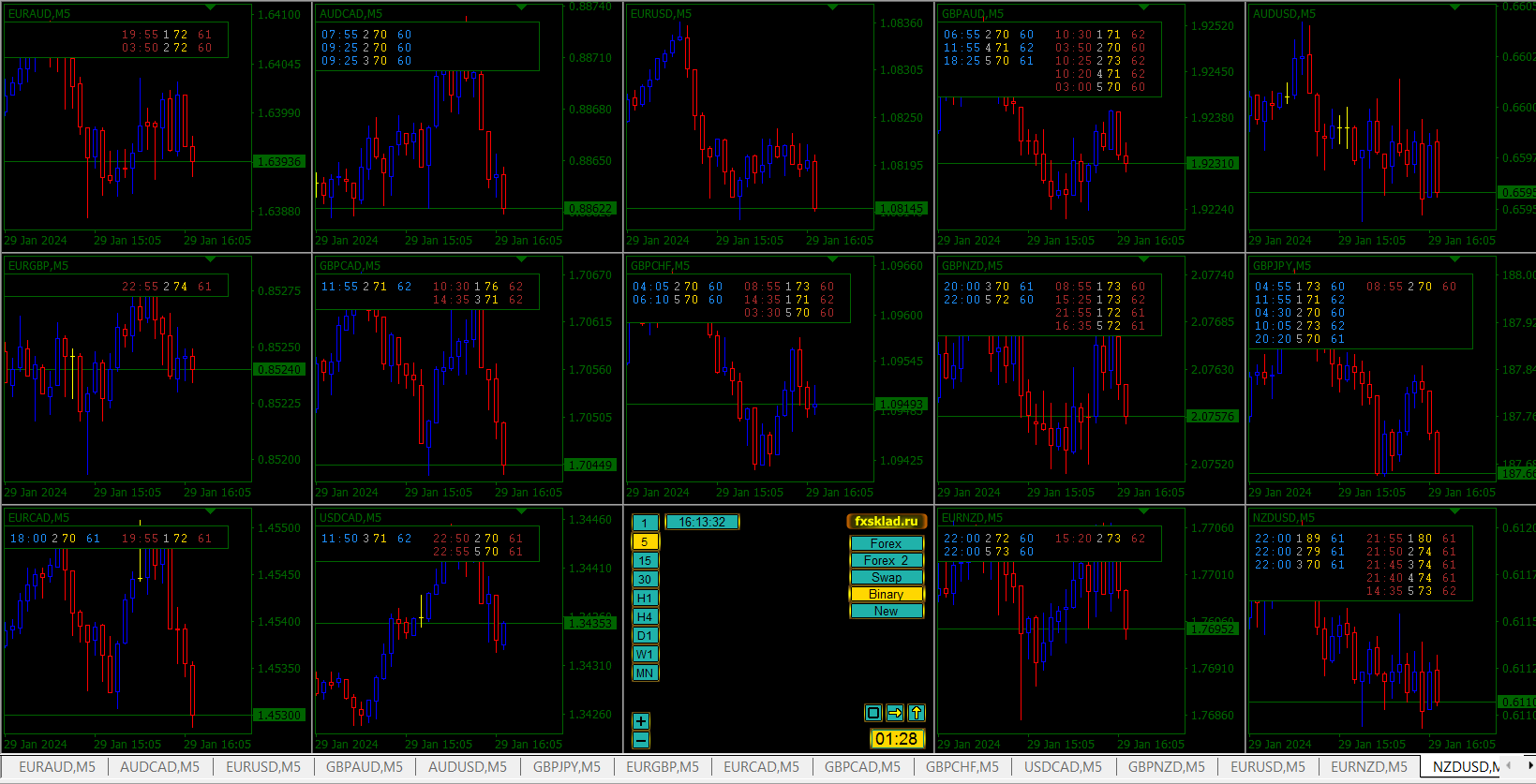
Task: Click chart shift triangle on GBPAUD chart
Action: (1143, 7)
